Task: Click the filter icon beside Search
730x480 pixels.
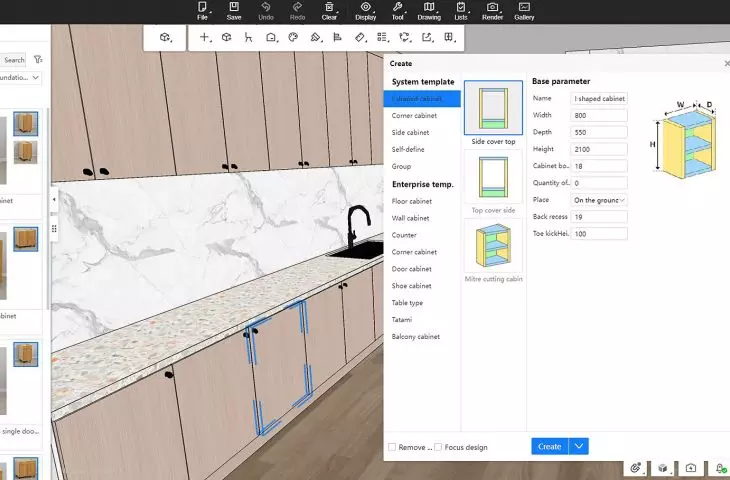Action: click(x=38, y=60)
